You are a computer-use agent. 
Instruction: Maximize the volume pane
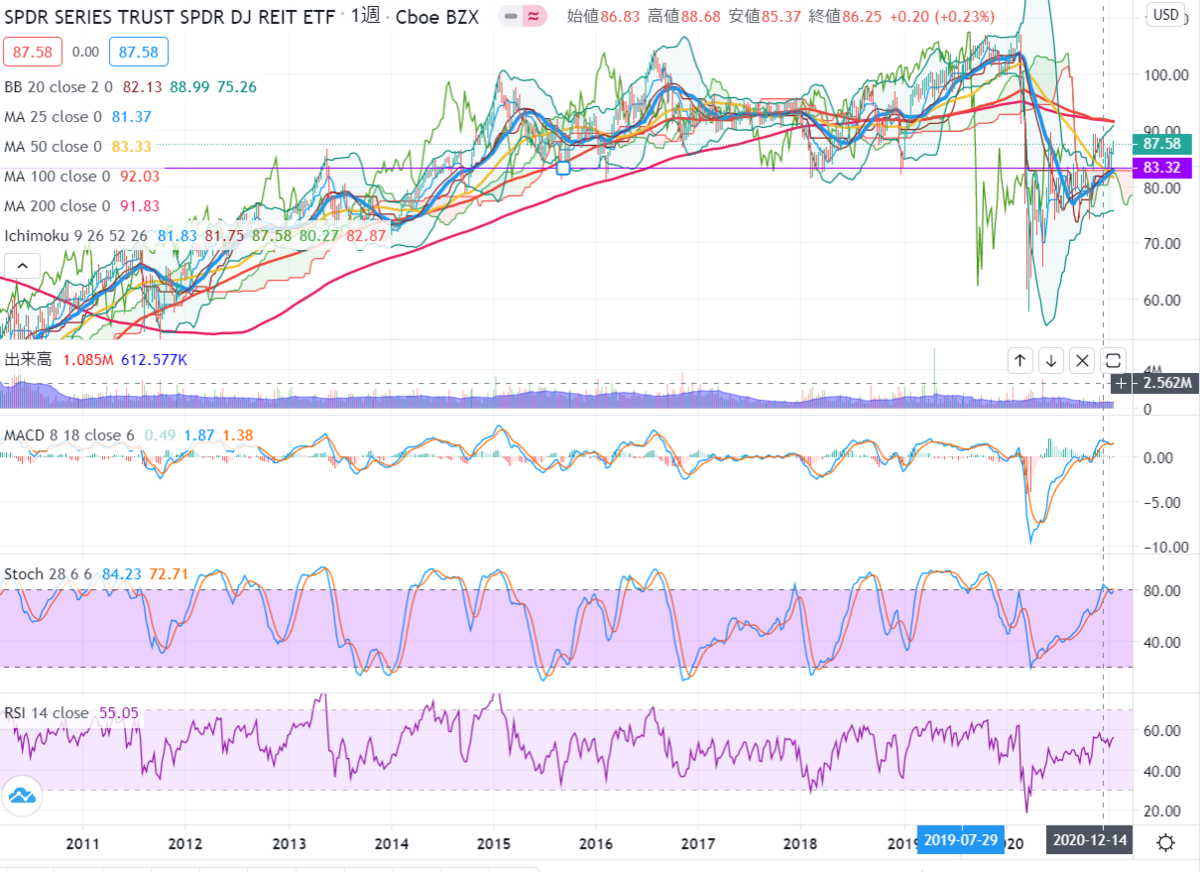point(1113,361)
